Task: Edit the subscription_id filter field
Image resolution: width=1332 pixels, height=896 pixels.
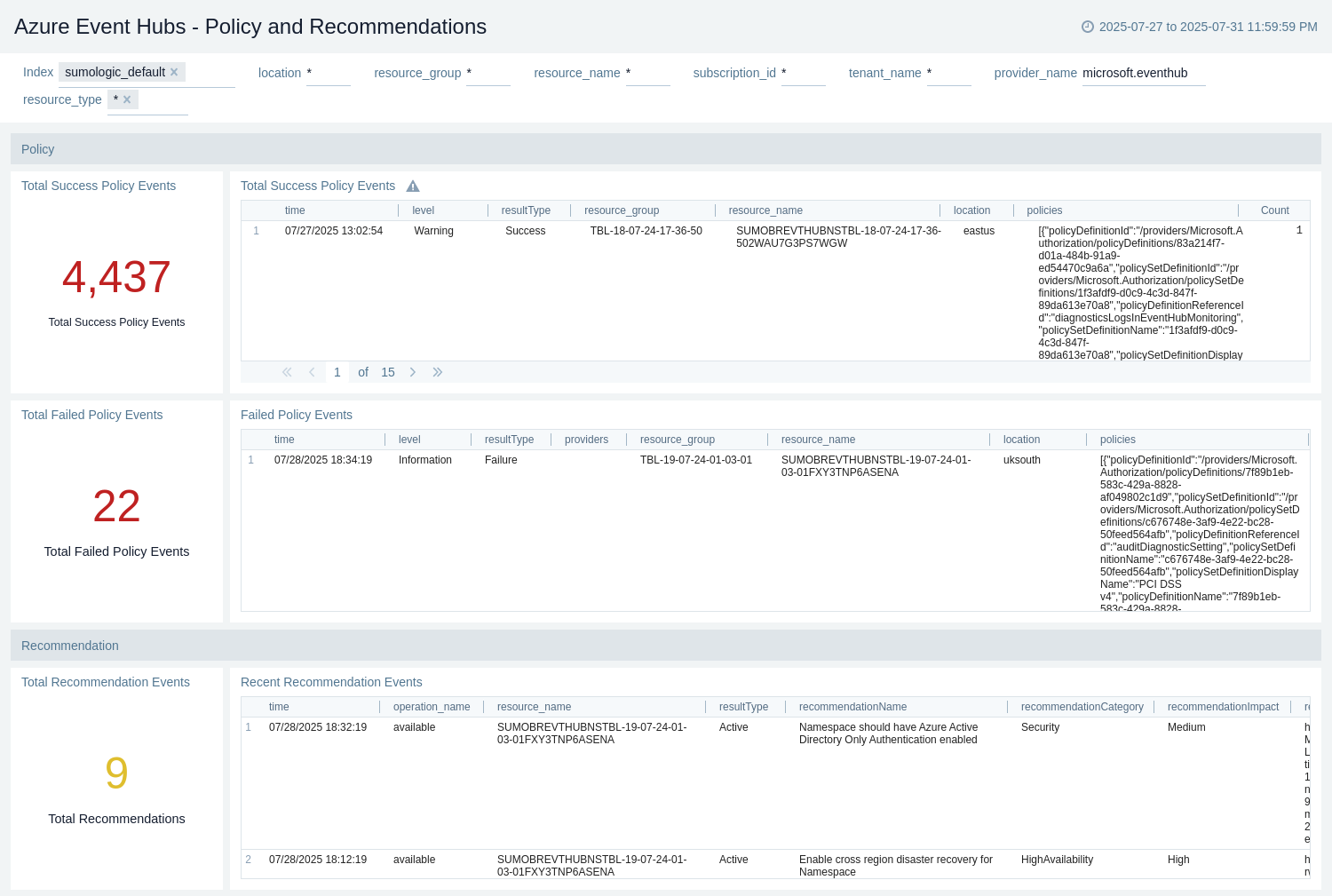Action: (x=804, y=74)
